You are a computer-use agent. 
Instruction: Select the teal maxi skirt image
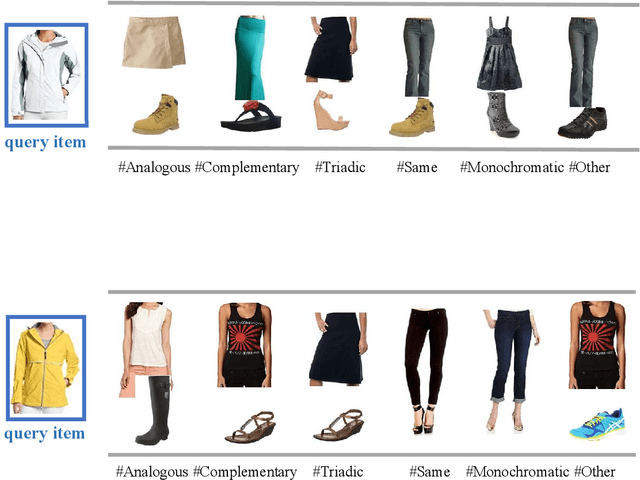(250, 58)
